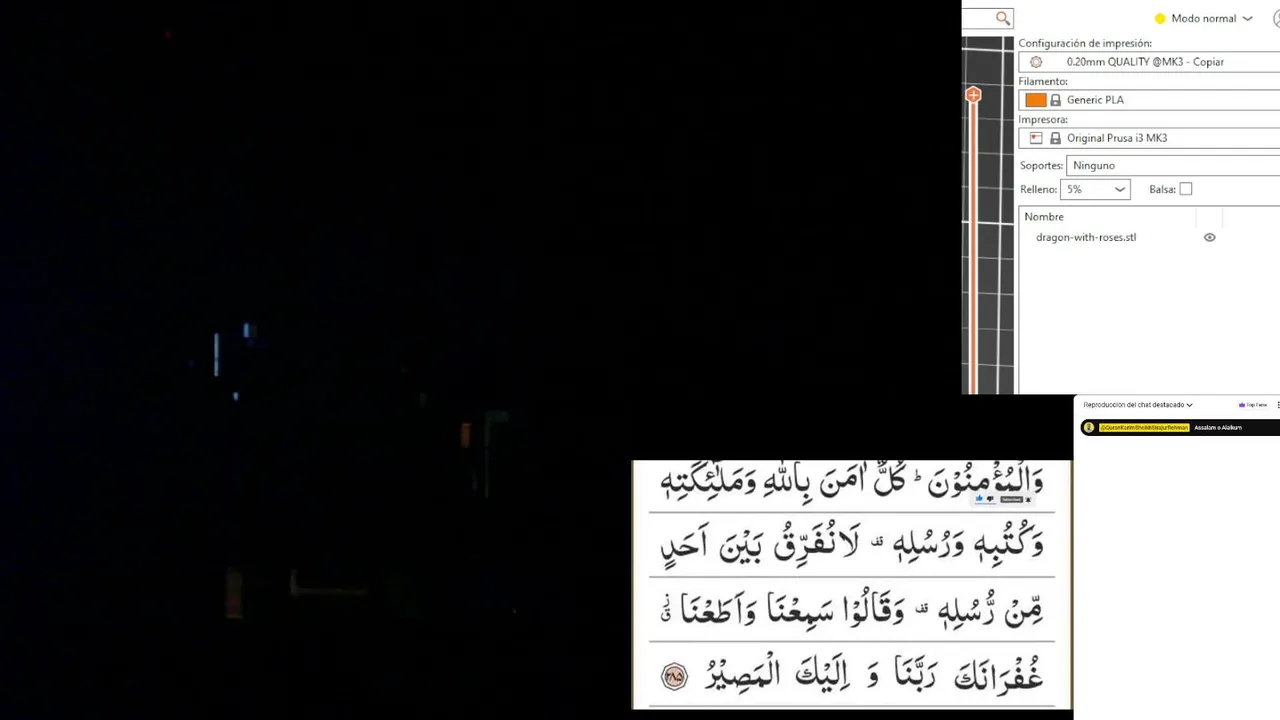Click the layer slider plus handle

point(973,95)
